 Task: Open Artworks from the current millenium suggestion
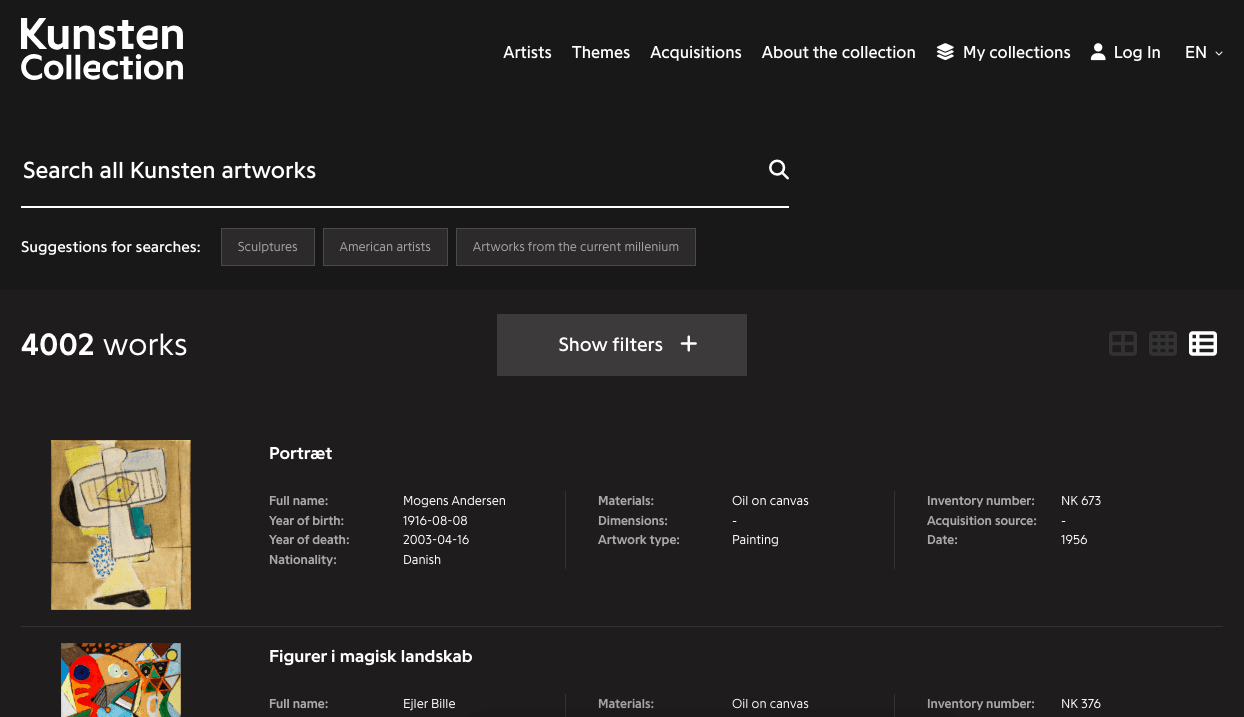pos(575,246)
